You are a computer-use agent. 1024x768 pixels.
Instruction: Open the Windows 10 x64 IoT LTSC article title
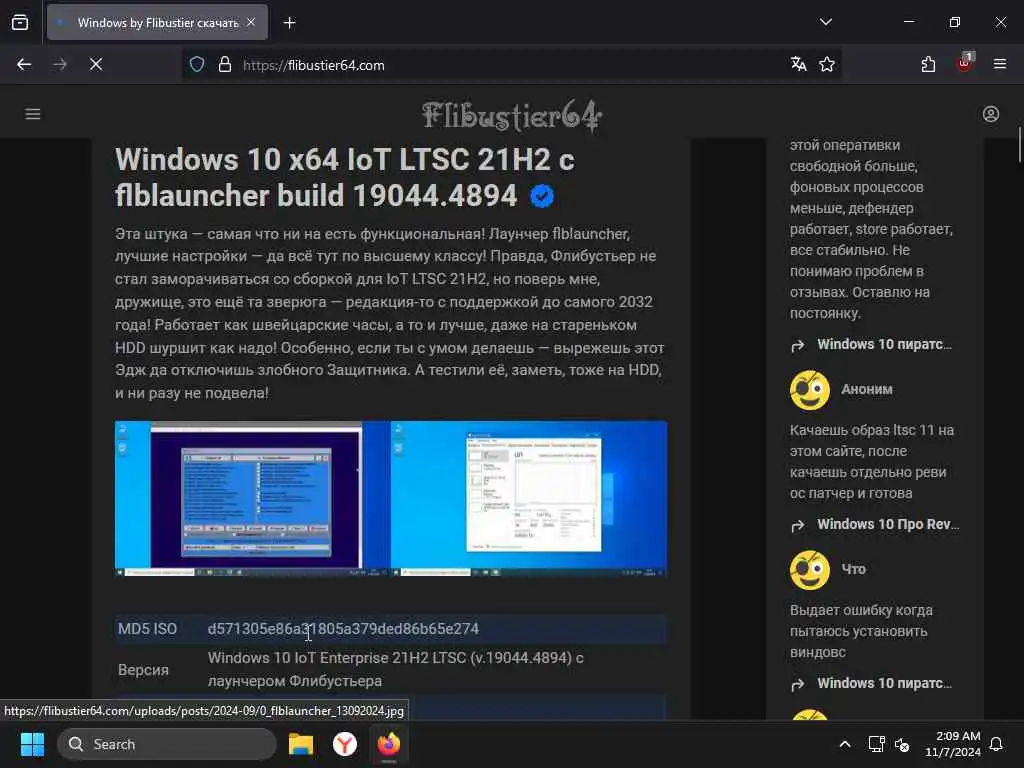click(345, 178)
